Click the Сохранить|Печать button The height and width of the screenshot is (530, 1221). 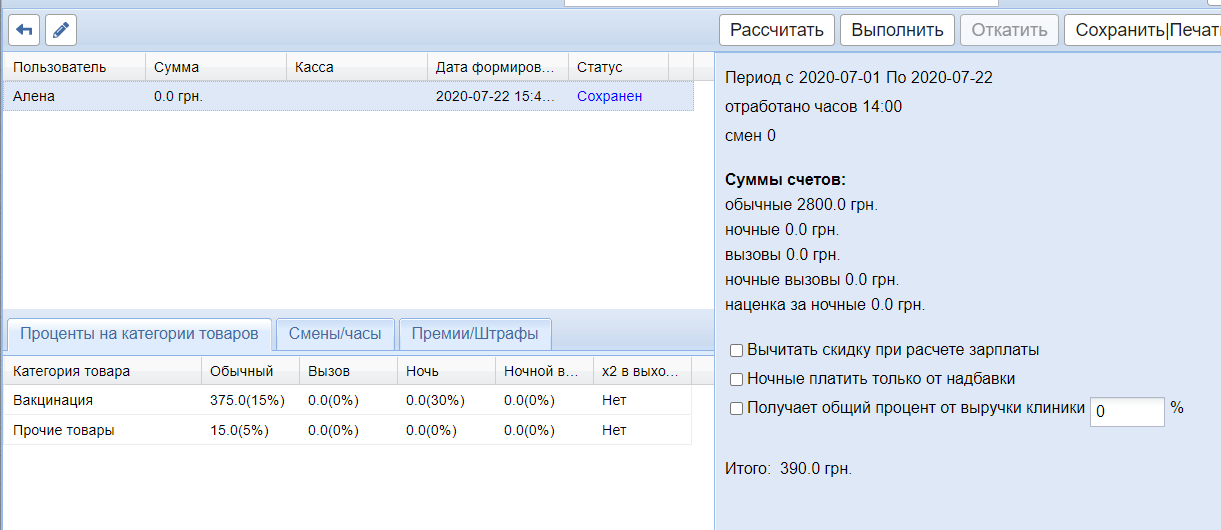click(1142, 30)
